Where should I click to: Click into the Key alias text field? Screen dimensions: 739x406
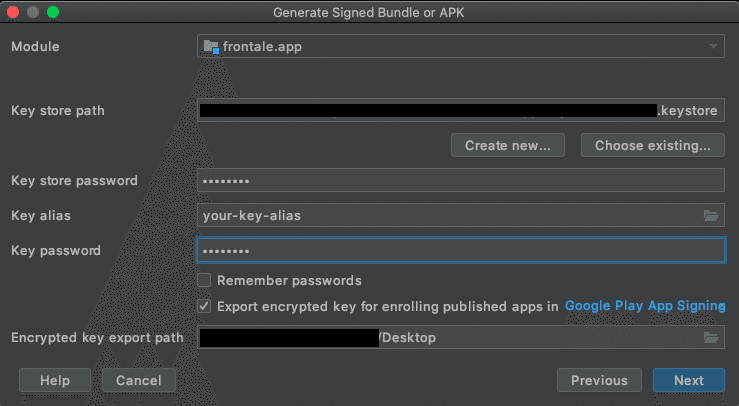(x=450, y=215)
